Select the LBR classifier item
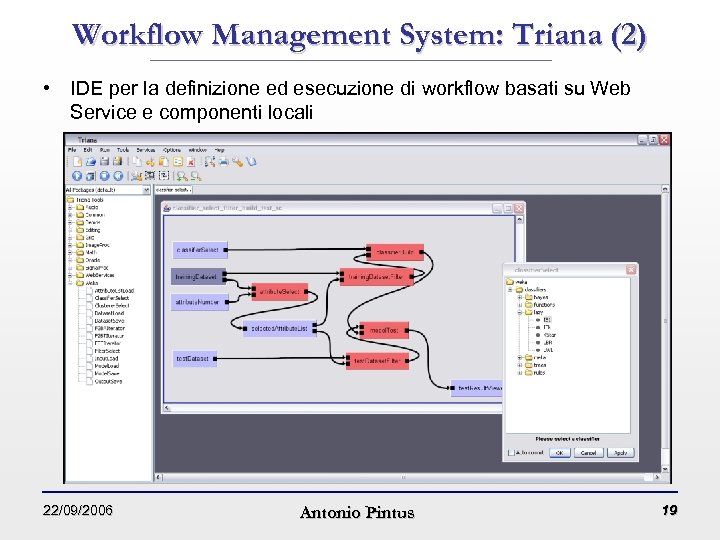Viewport: 720px width, 540px height. click(x=548, y=343)
